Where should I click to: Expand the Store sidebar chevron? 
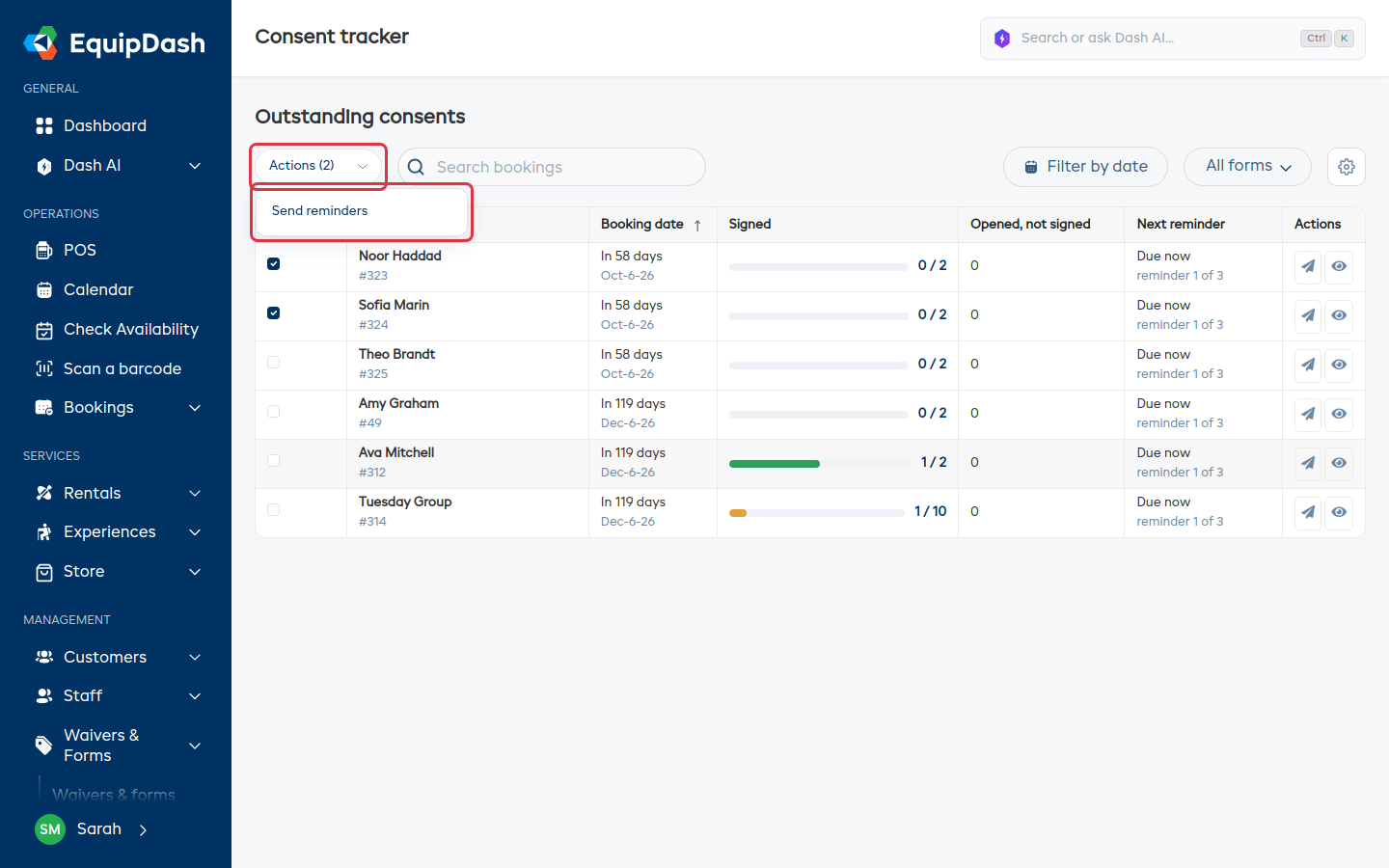(195, 572)
